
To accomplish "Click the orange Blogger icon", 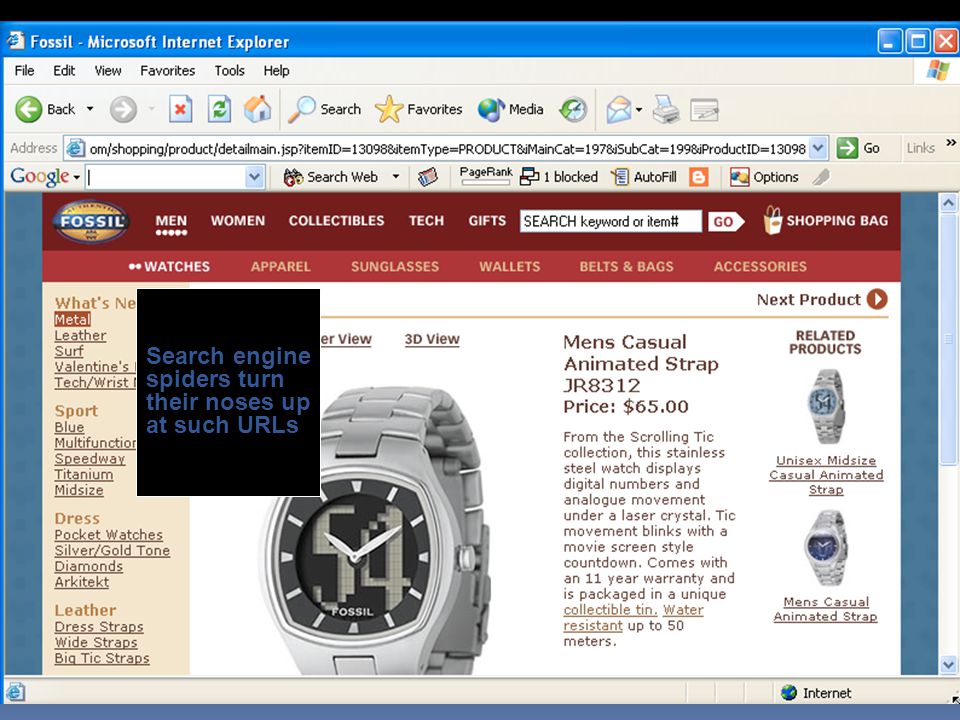I will pyautogui.click(x=699, y=177).
